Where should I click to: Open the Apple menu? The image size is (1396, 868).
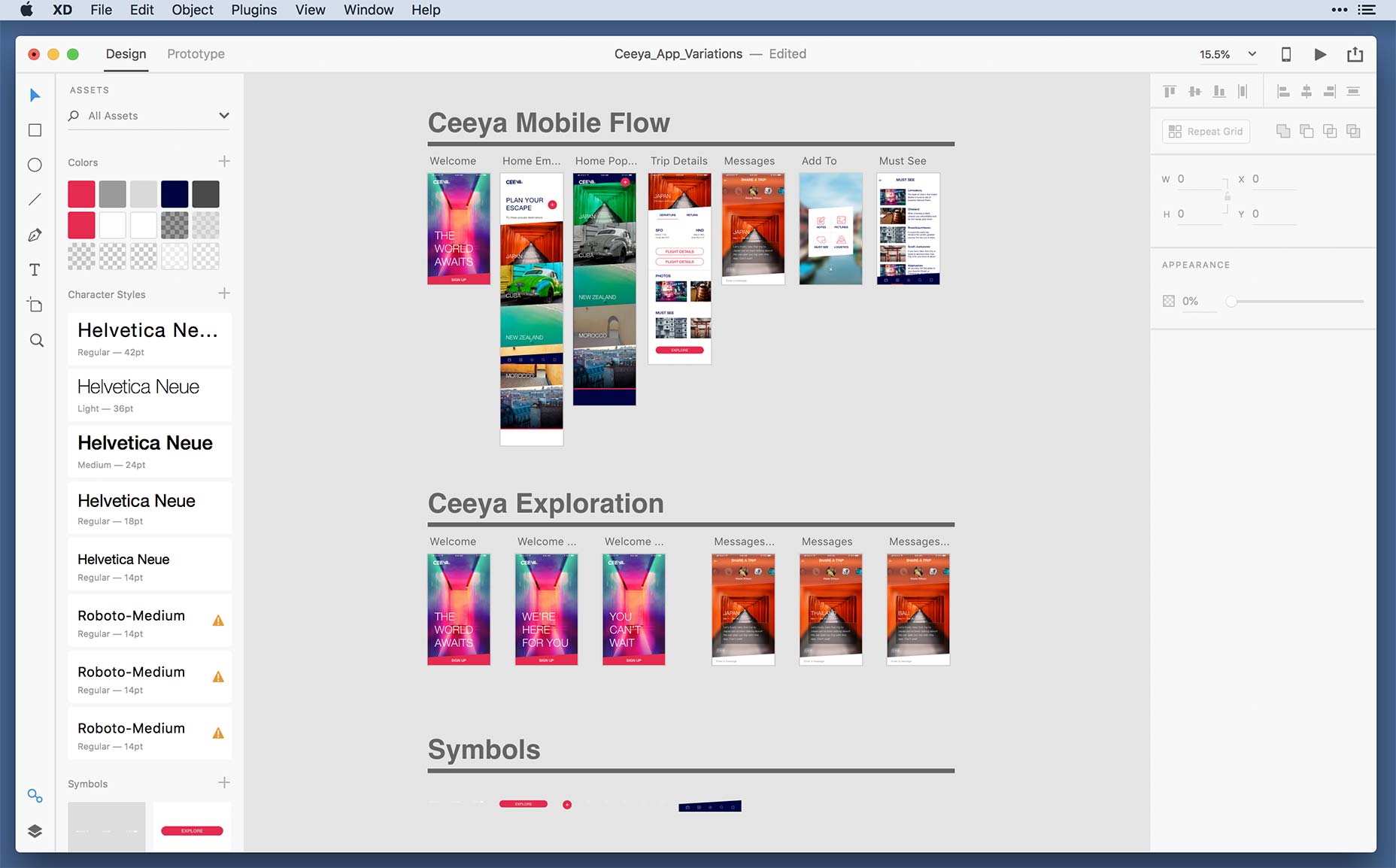26,10
